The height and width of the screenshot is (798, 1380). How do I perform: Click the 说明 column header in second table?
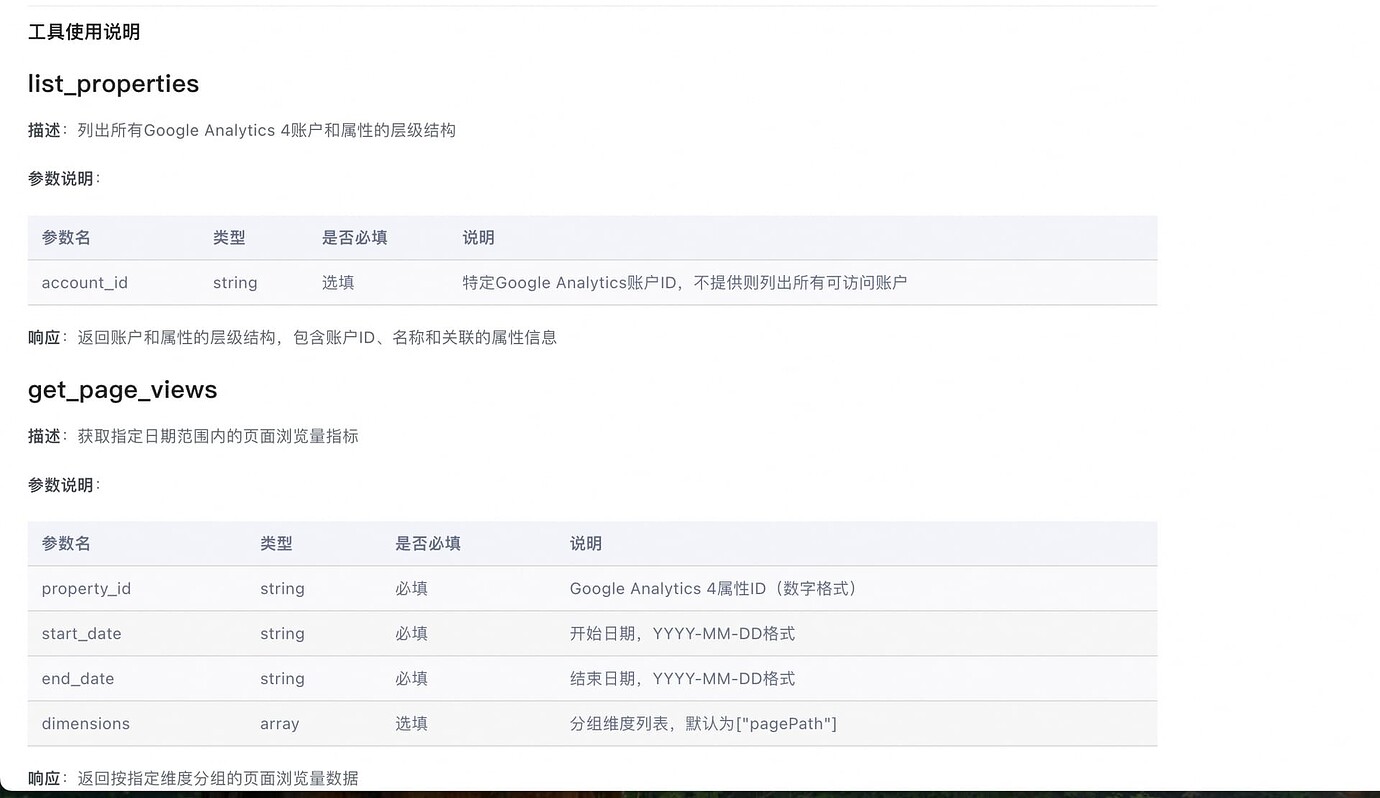[585, 543]
